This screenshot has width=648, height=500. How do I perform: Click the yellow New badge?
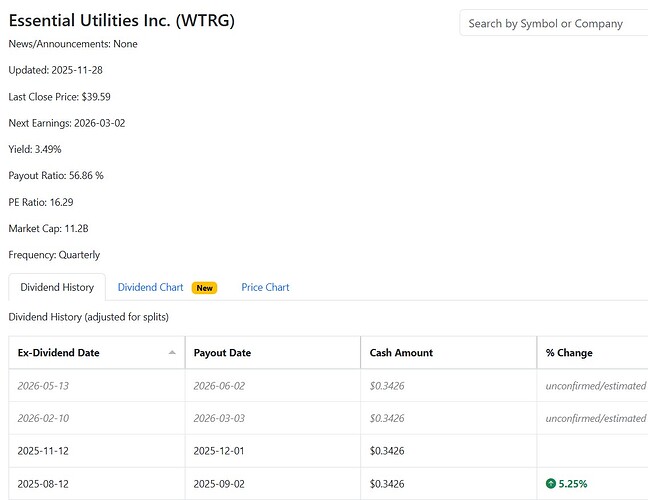coord(205,288)
